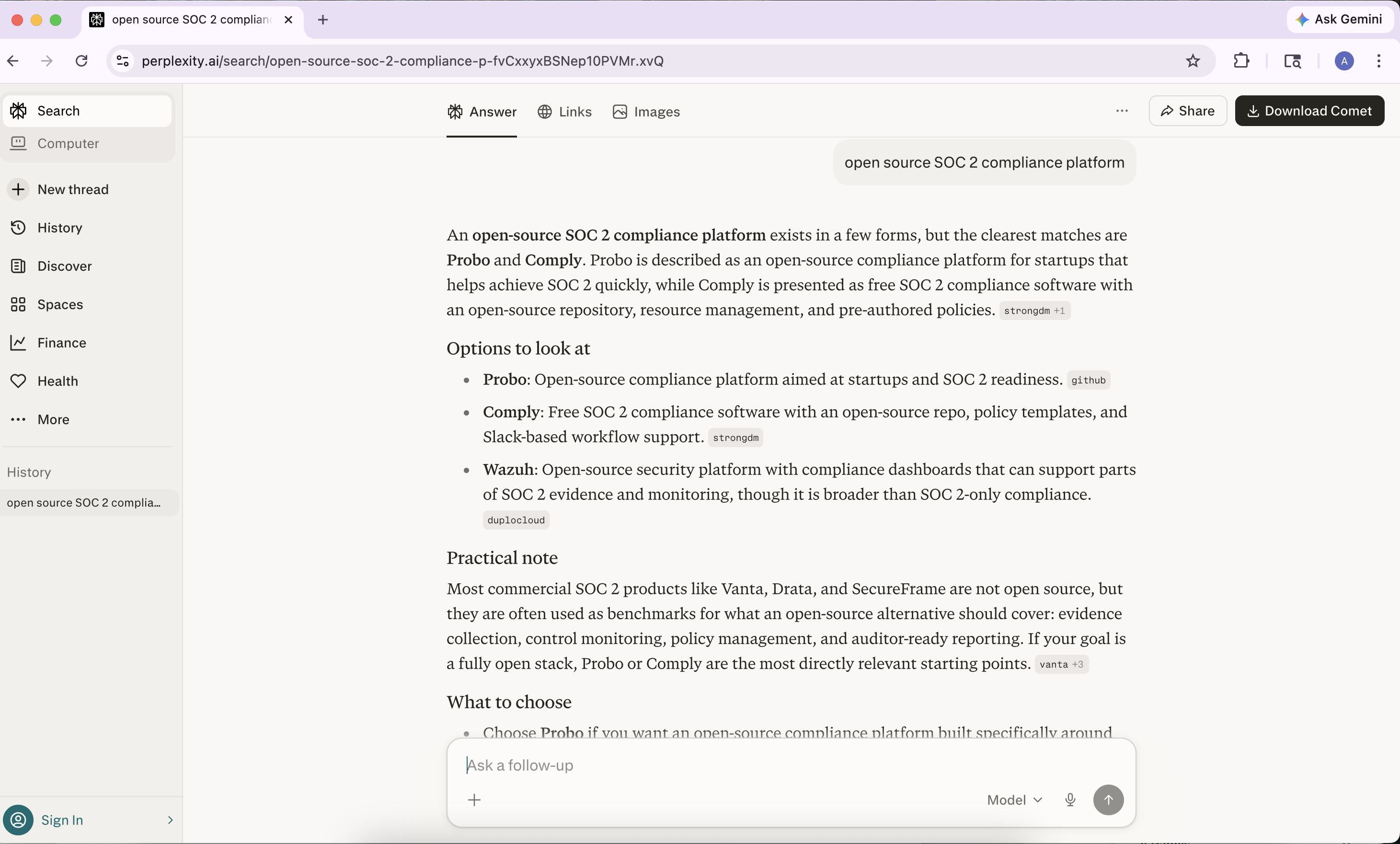The height and width of the screenshot is (844, 1400).
Task: Open the three-dot thread options menu
Action: click(1122, 111)
